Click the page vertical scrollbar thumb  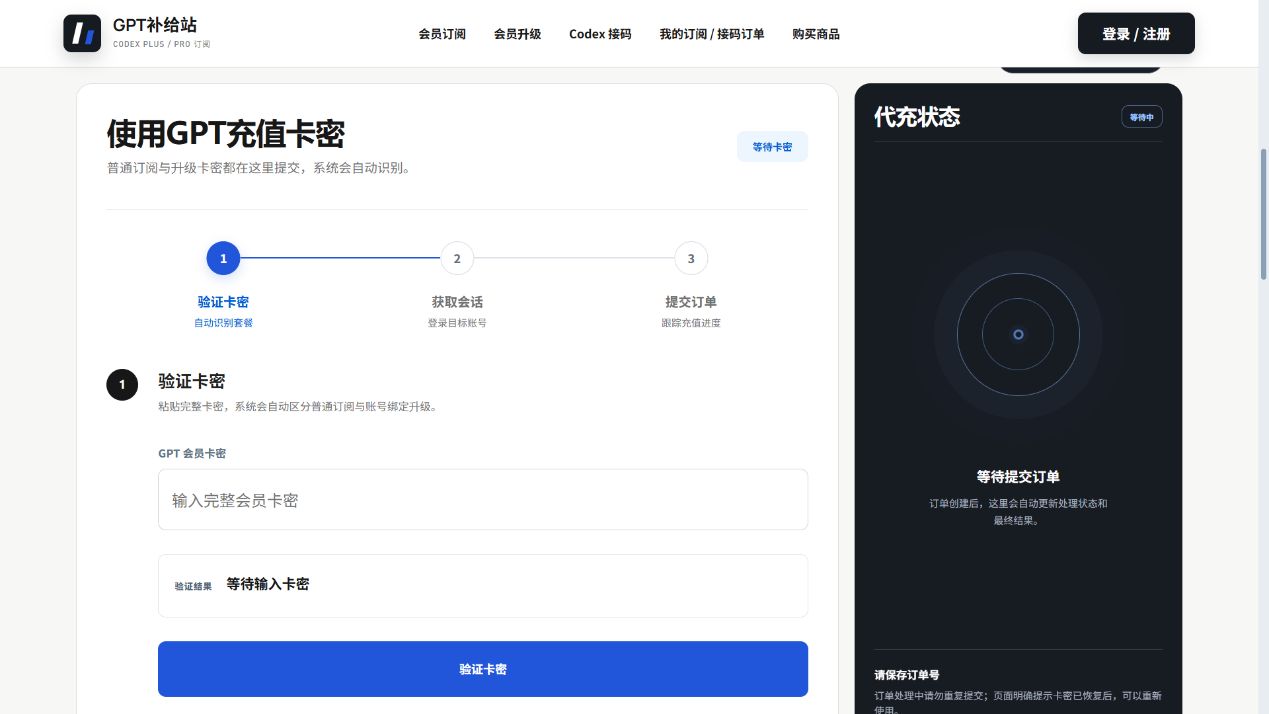point(1264,215)
